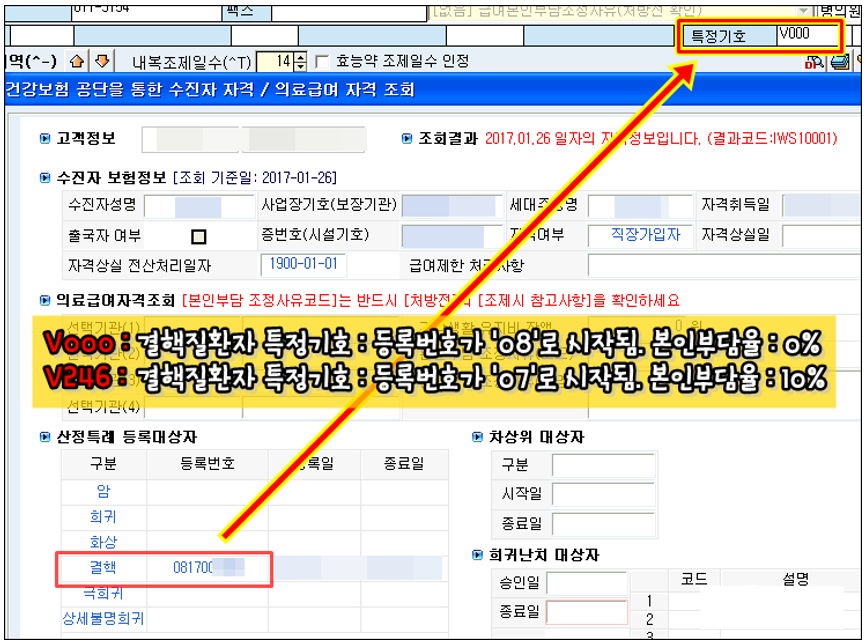Select the 암 category row

(104, 490)
